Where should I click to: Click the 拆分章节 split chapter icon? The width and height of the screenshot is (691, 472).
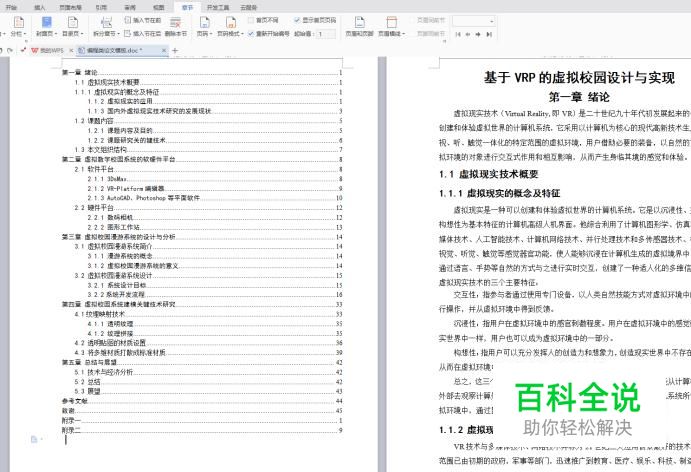pyautogui.click(x=106, y=22)
